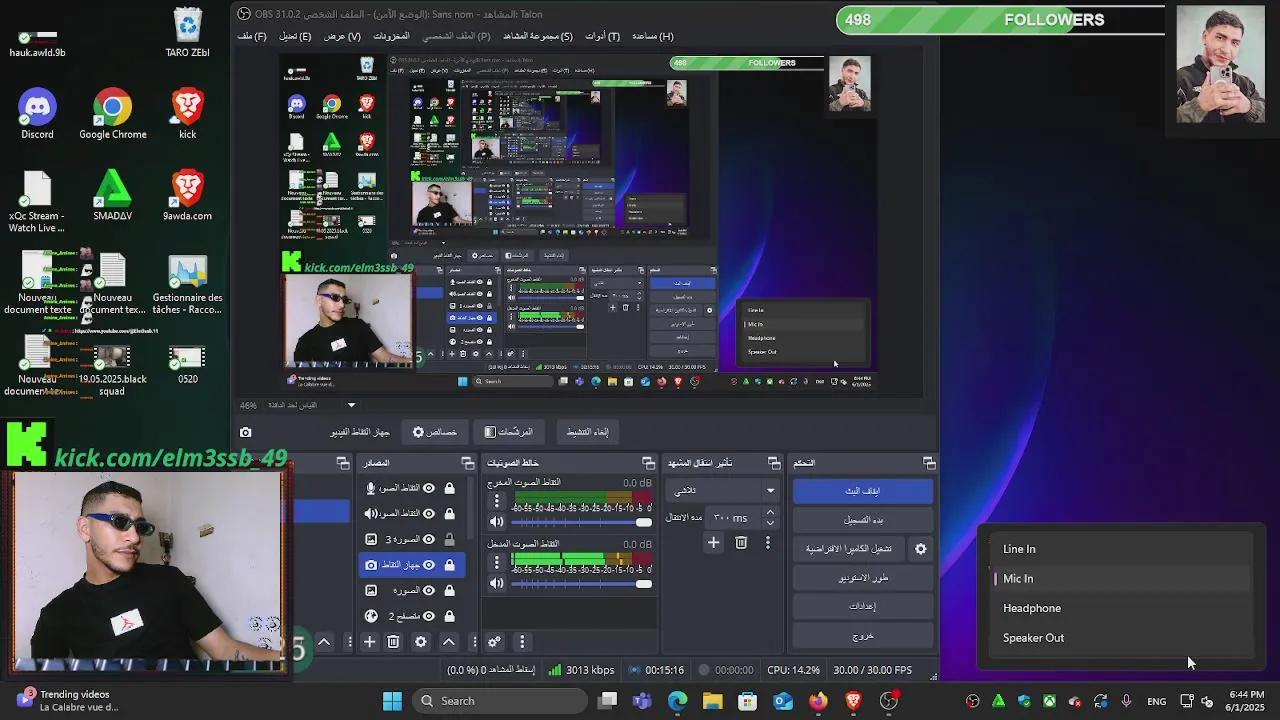Add a new source with plus icon

pos(369,642)
